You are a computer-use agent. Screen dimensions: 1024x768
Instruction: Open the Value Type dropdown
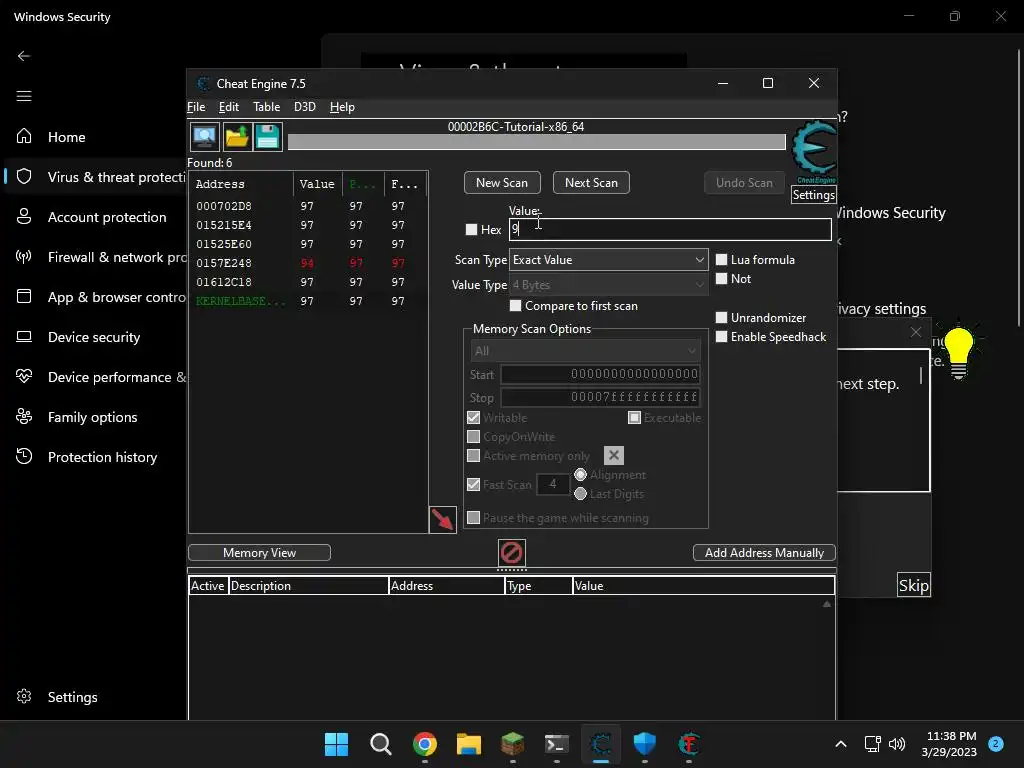tap(609, 285)
